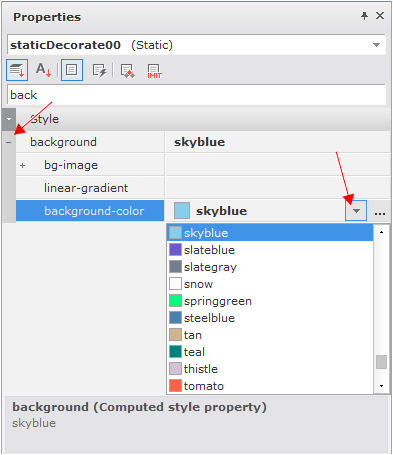
Task: Collapse the Style category section
Action: coord(9,119)
